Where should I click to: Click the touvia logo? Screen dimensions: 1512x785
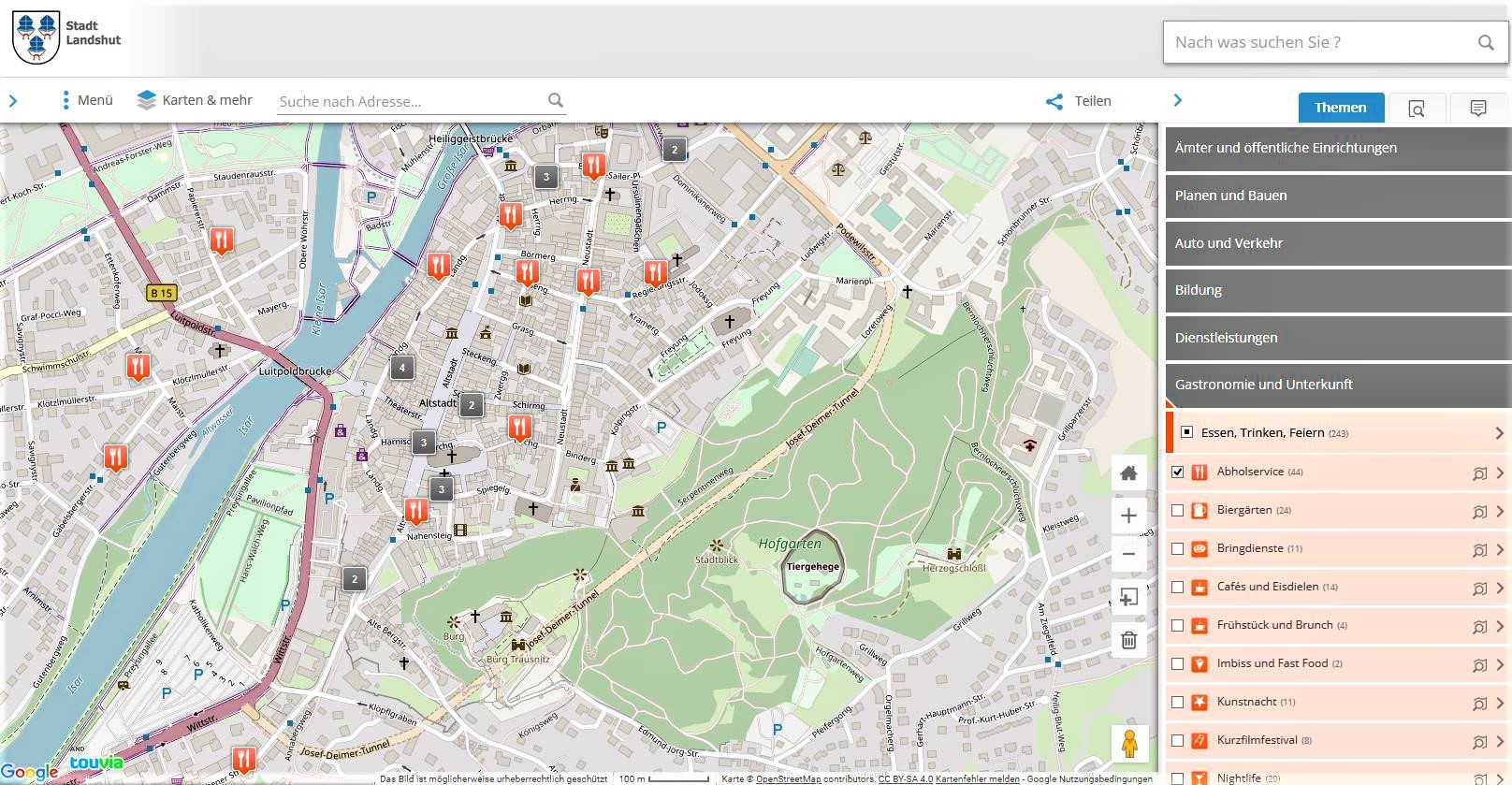pos(96,763)
